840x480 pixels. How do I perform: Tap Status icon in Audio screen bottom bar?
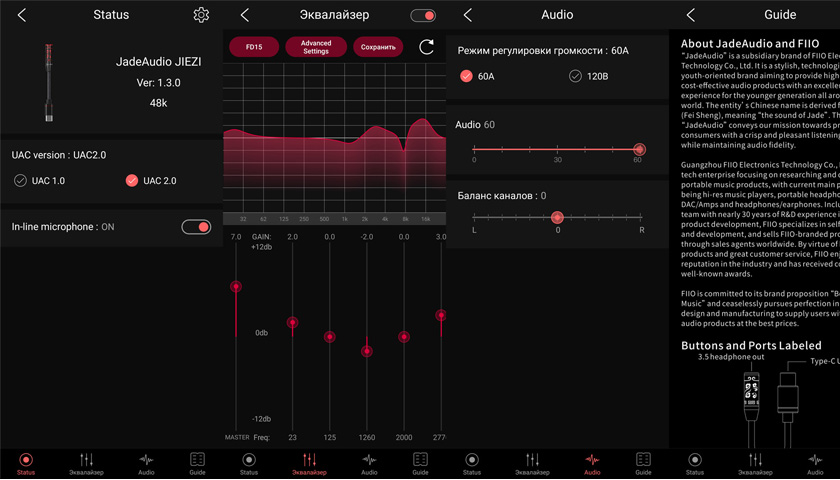[x=471, y=464]
